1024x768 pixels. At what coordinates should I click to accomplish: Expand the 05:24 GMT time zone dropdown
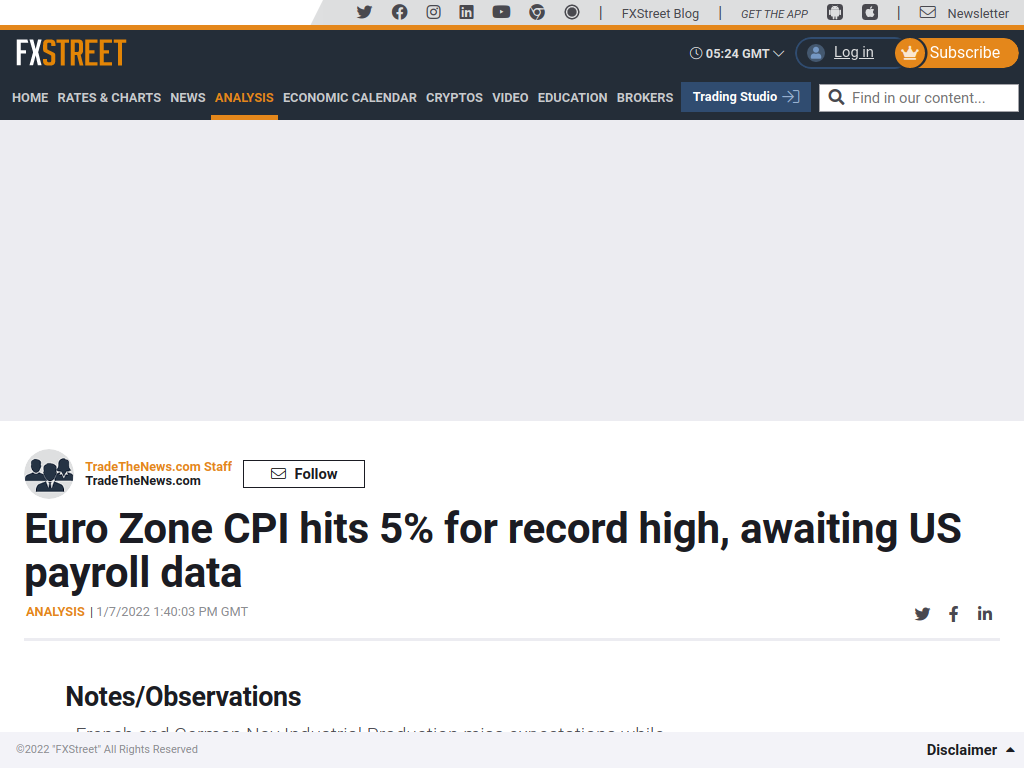click(737, 54)
